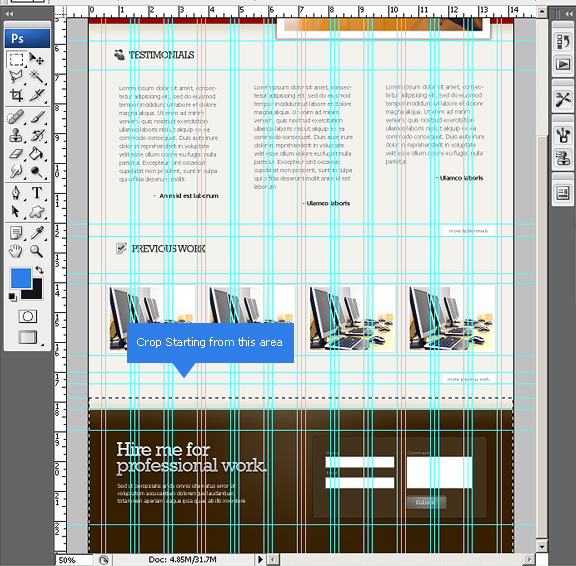Select the Magic Wand tool
The width and height of the screenshot is (576, 566).
37,77
